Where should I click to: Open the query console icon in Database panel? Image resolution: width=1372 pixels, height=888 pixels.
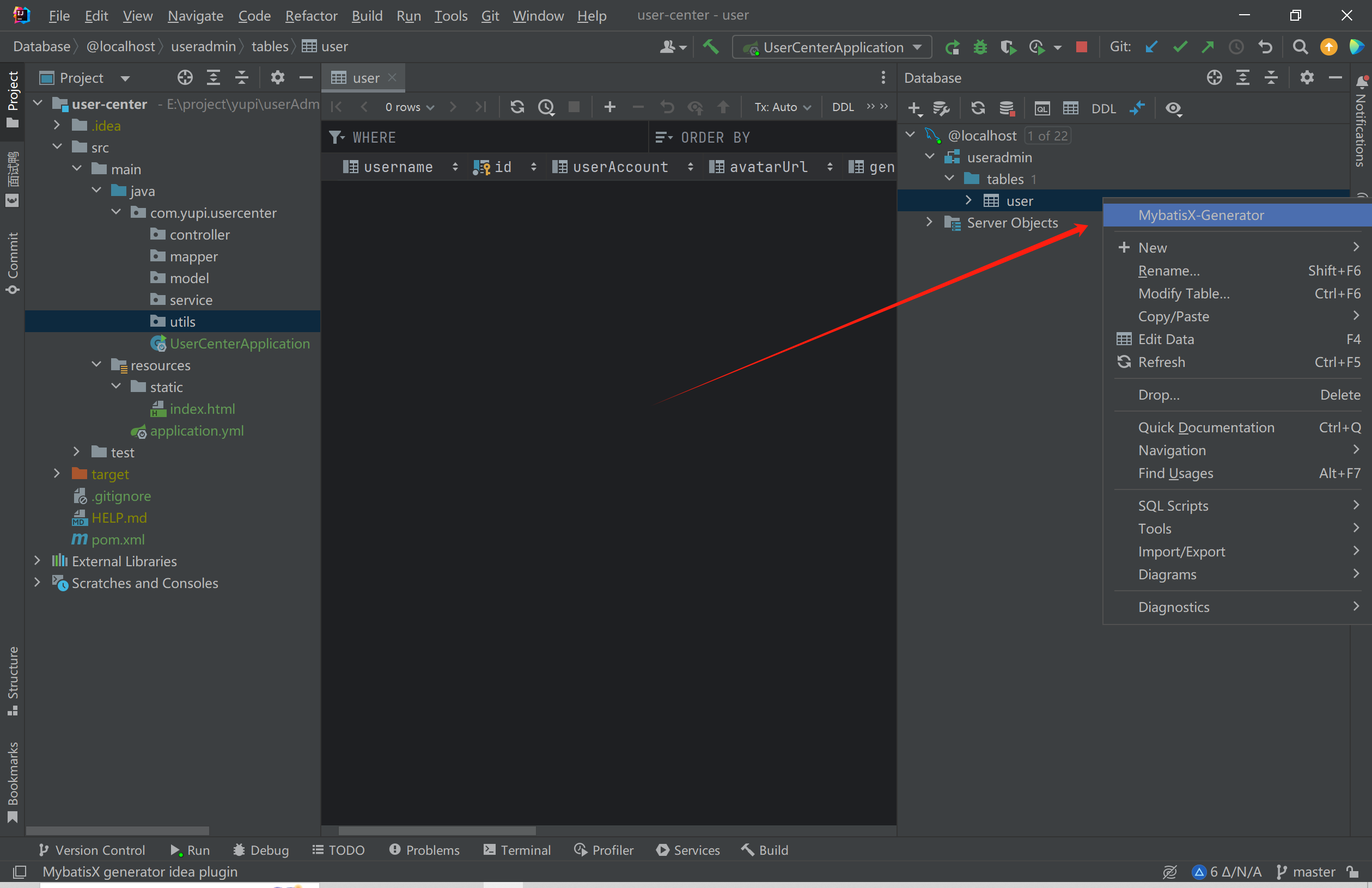pyautogui.click(x=1042, y=108)
